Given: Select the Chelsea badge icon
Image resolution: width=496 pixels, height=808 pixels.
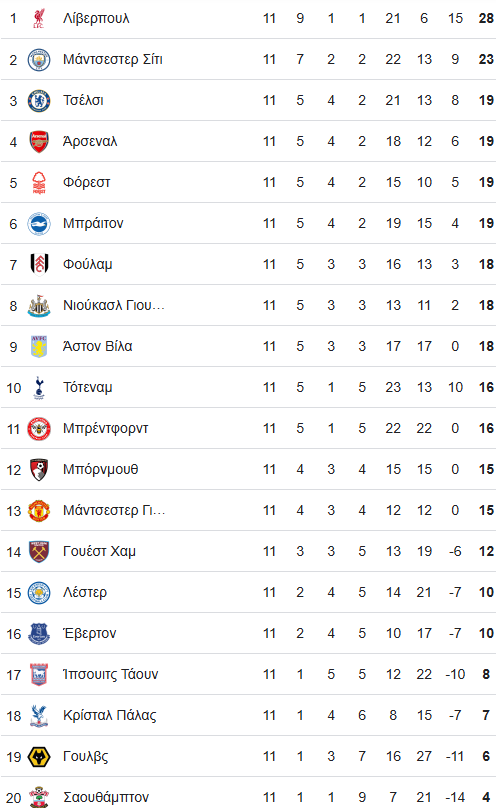Looking at the screenshot, I should coord(39,100).
